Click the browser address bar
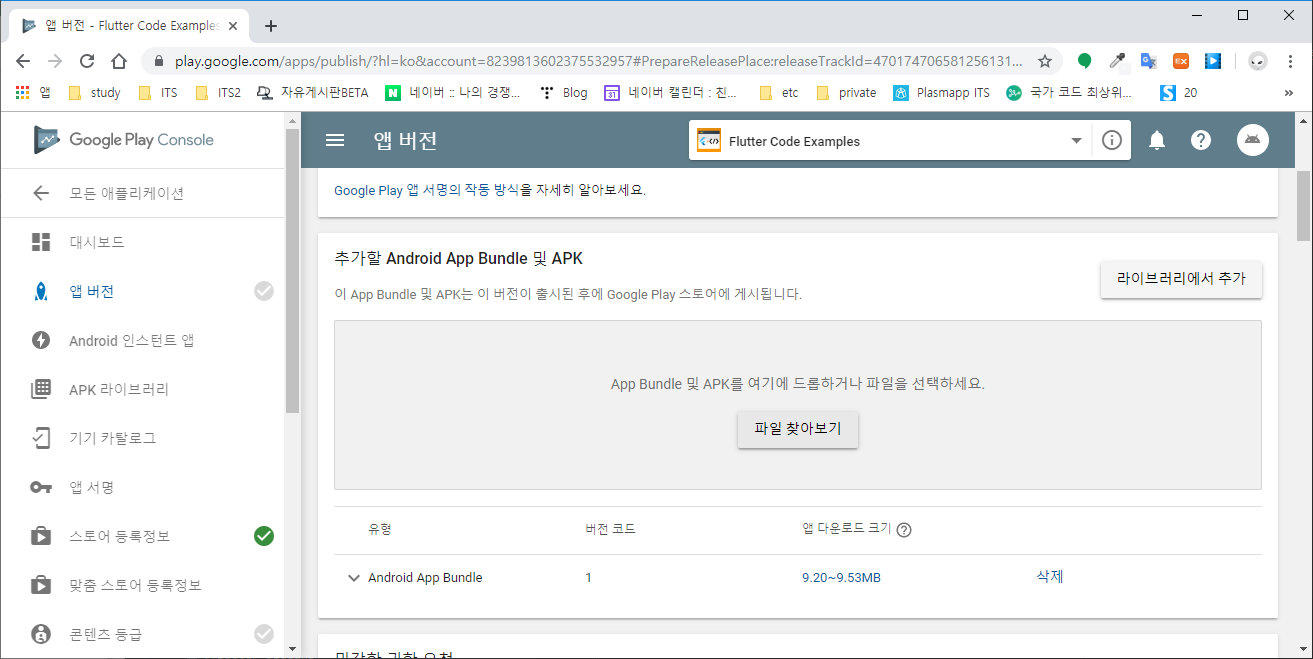Screen dimensions: 1313x659 597,61
